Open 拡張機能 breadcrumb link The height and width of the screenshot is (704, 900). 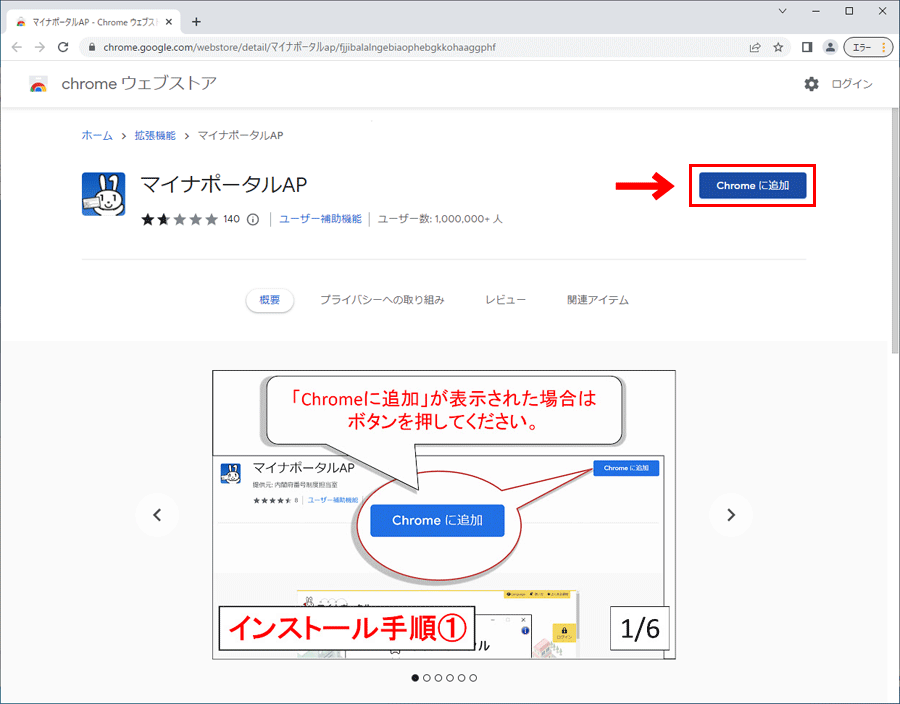point(155,135)
